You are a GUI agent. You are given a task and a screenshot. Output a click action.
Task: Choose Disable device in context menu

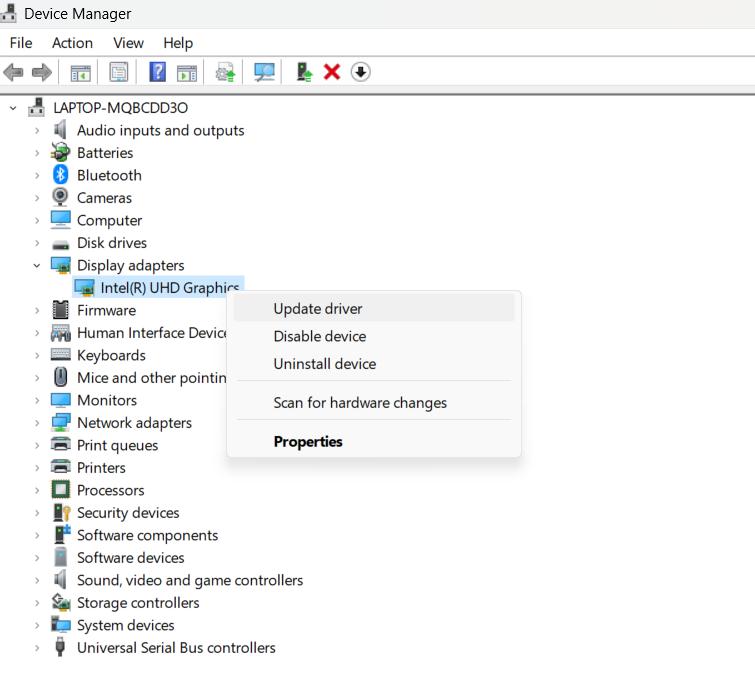point(374,336)
